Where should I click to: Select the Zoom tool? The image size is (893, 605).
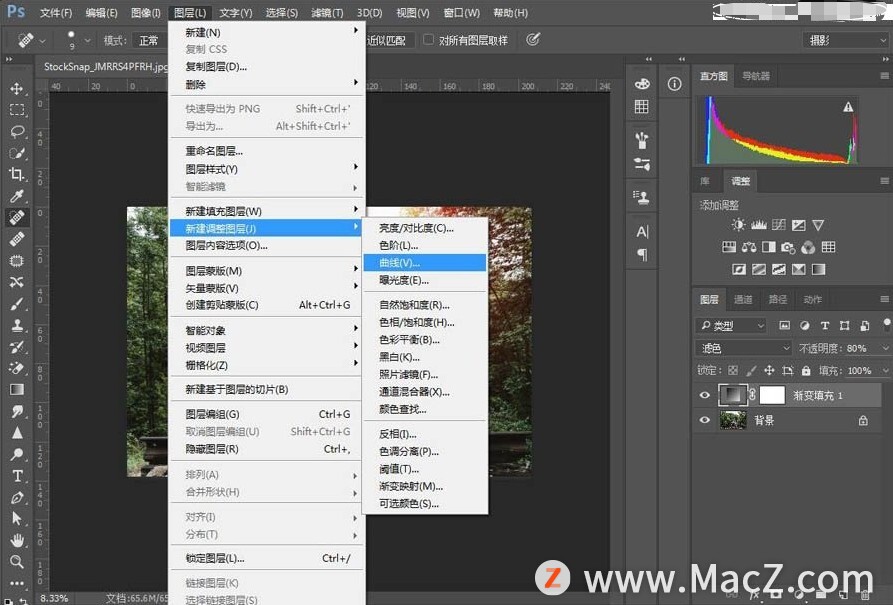[17, 562]
